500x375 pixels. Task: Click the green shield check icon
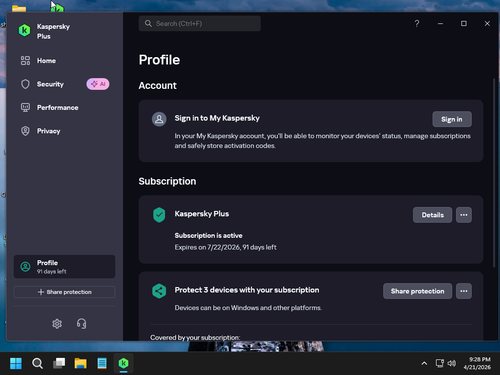pos(159,215)
